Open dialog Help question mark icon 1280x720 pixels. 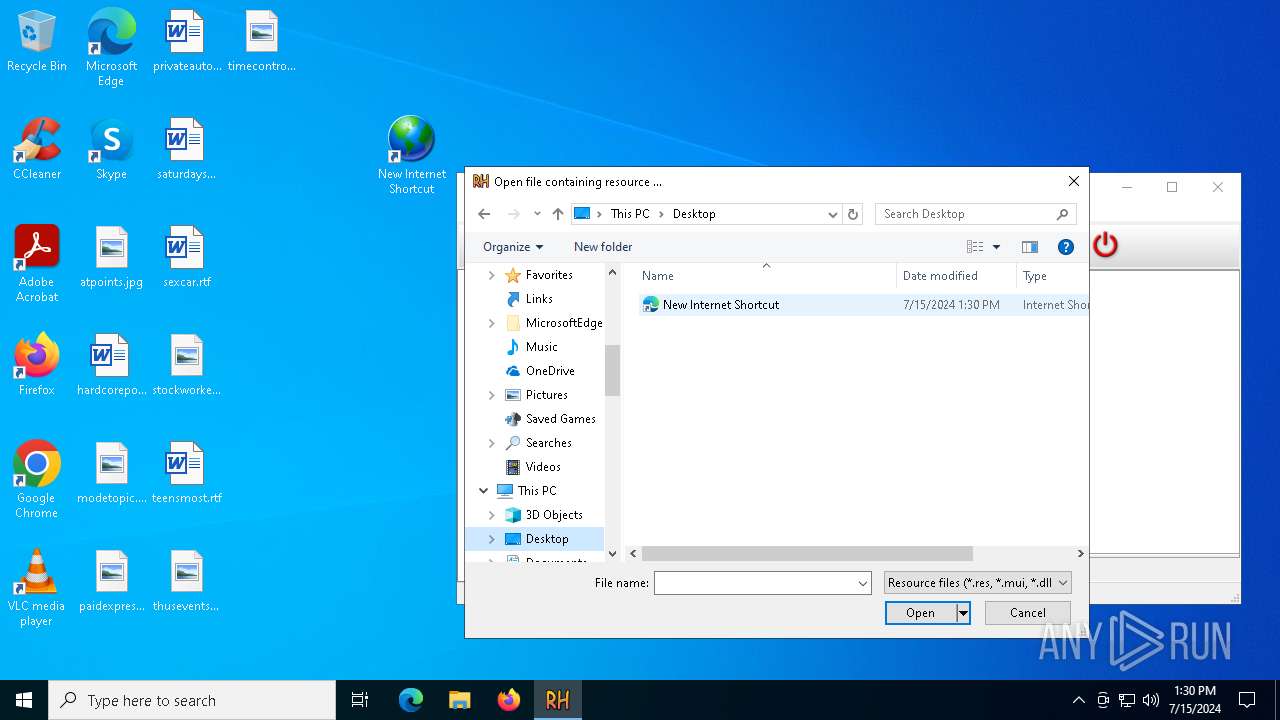(x=1066, y=247)
